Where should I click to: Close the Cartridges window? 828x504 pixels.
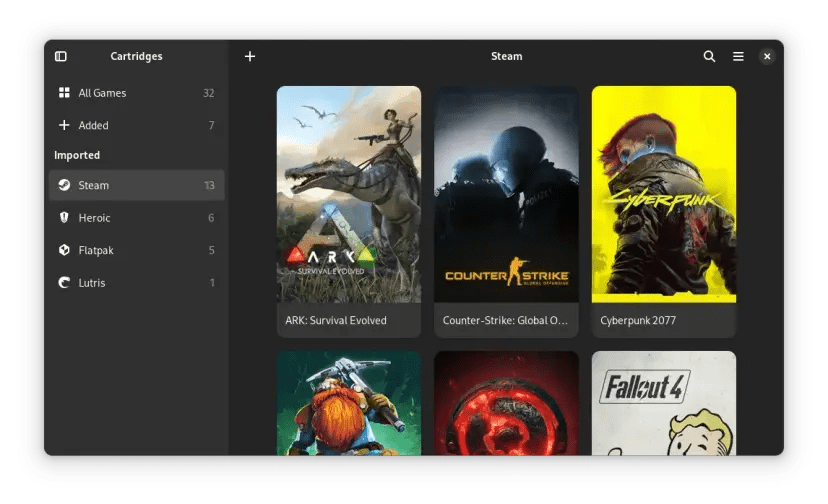pyautogui.click(x=767, y=56)
